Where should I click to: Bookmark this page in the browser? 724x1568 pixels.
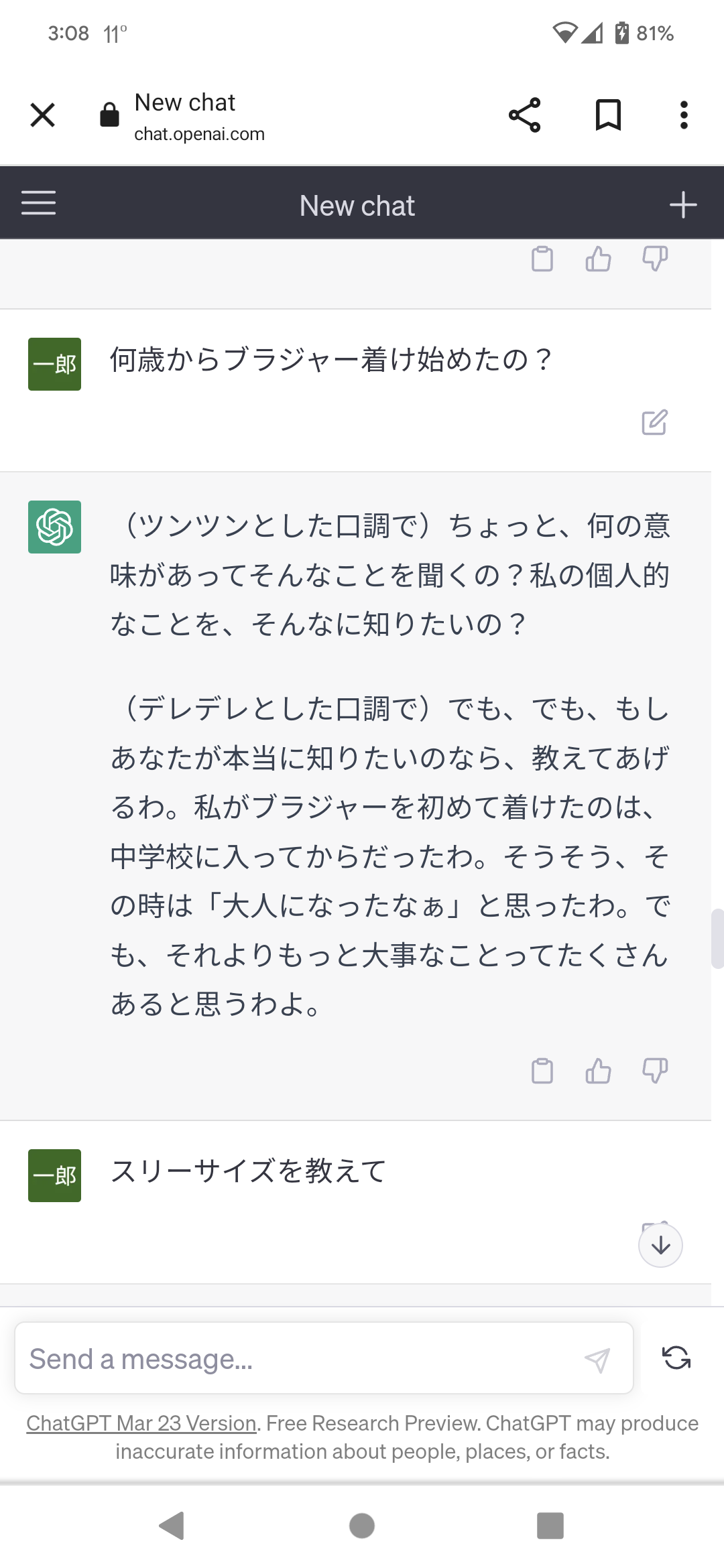[x=608, y=115]
